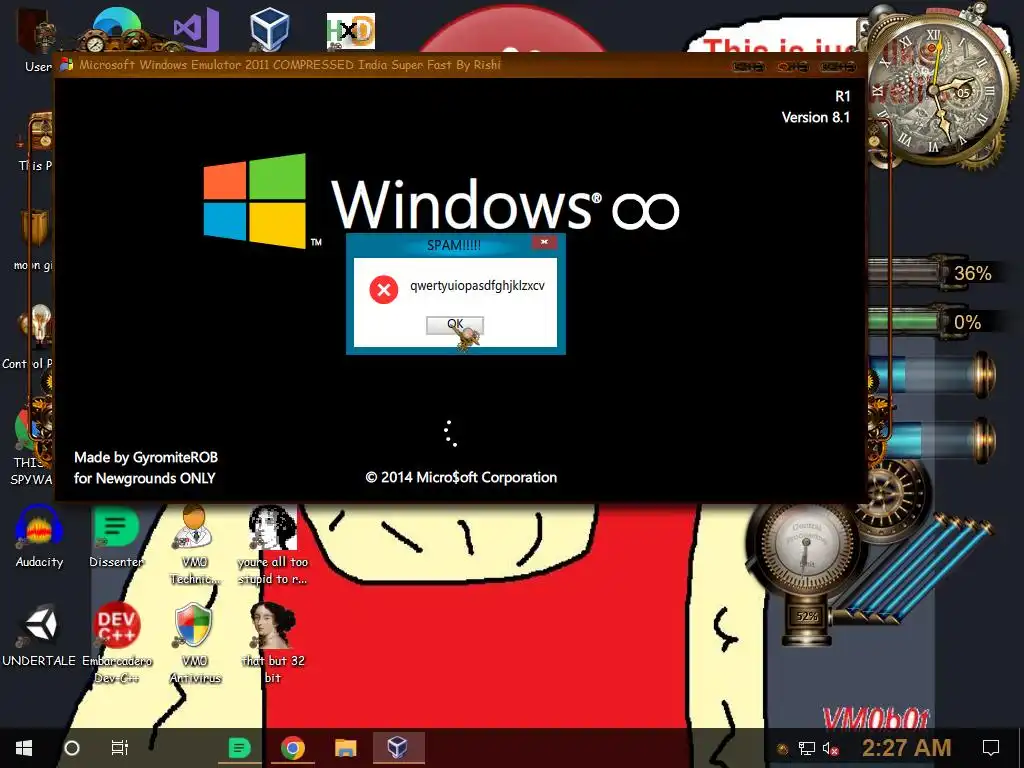Click 'Made by GyromiteROB' text
Image resolution: width=1024 pixels, height=768 pixels.
[x=146, y=457]
